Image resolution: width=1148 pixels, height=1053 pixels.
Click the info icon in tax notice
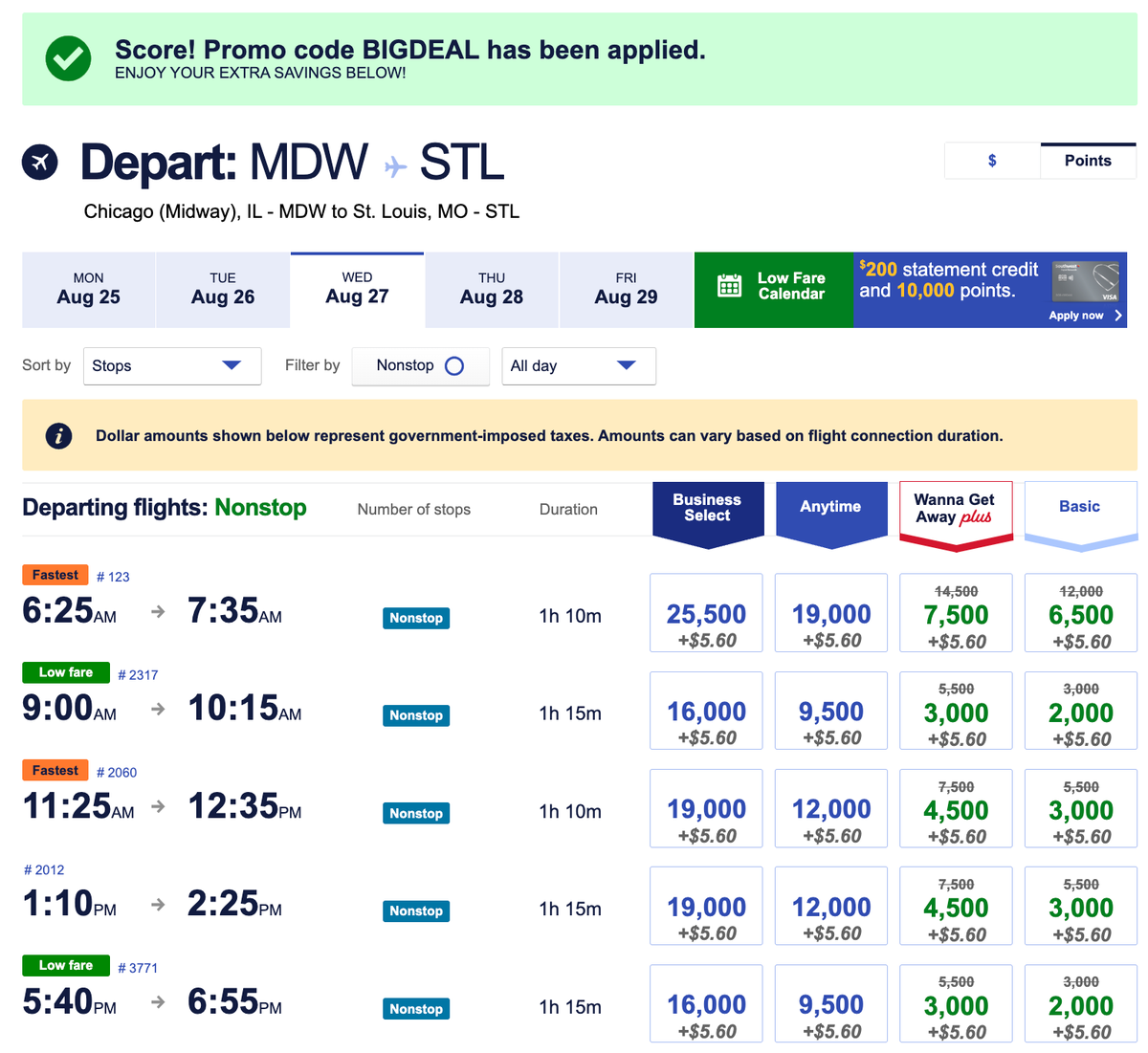pos(58,436)
